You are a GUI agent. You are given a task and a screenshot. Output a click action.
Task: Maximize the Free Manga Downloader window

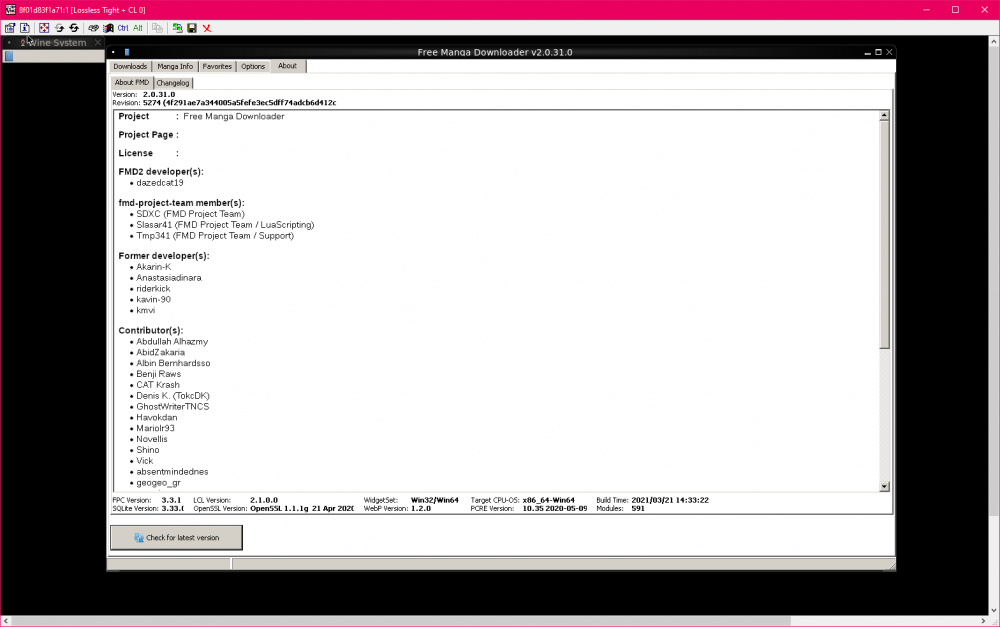[878, 52]
